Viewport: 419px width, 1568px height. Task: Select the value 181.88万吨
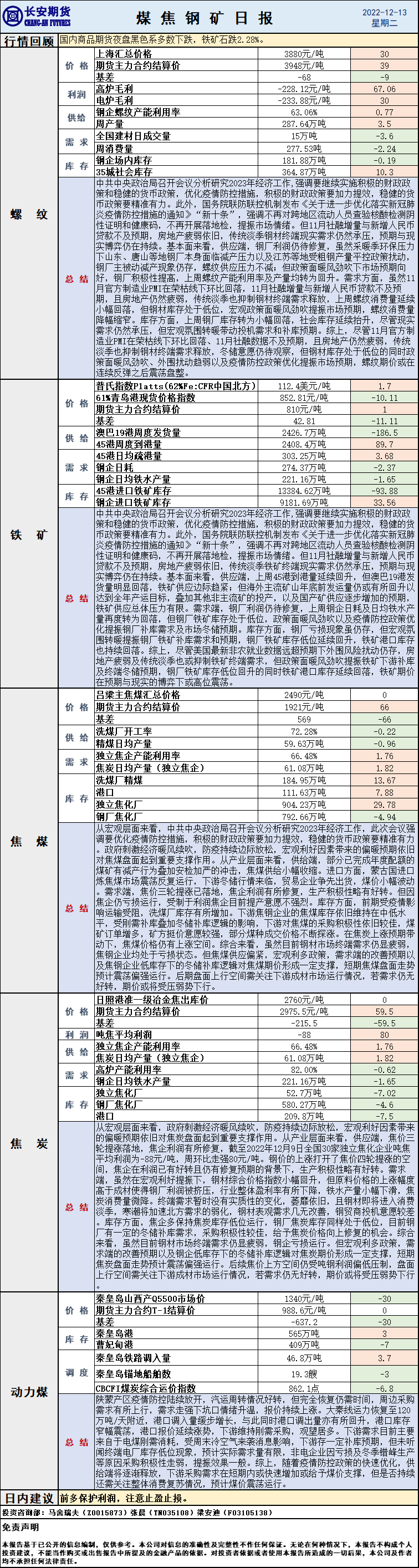(304, 161)
